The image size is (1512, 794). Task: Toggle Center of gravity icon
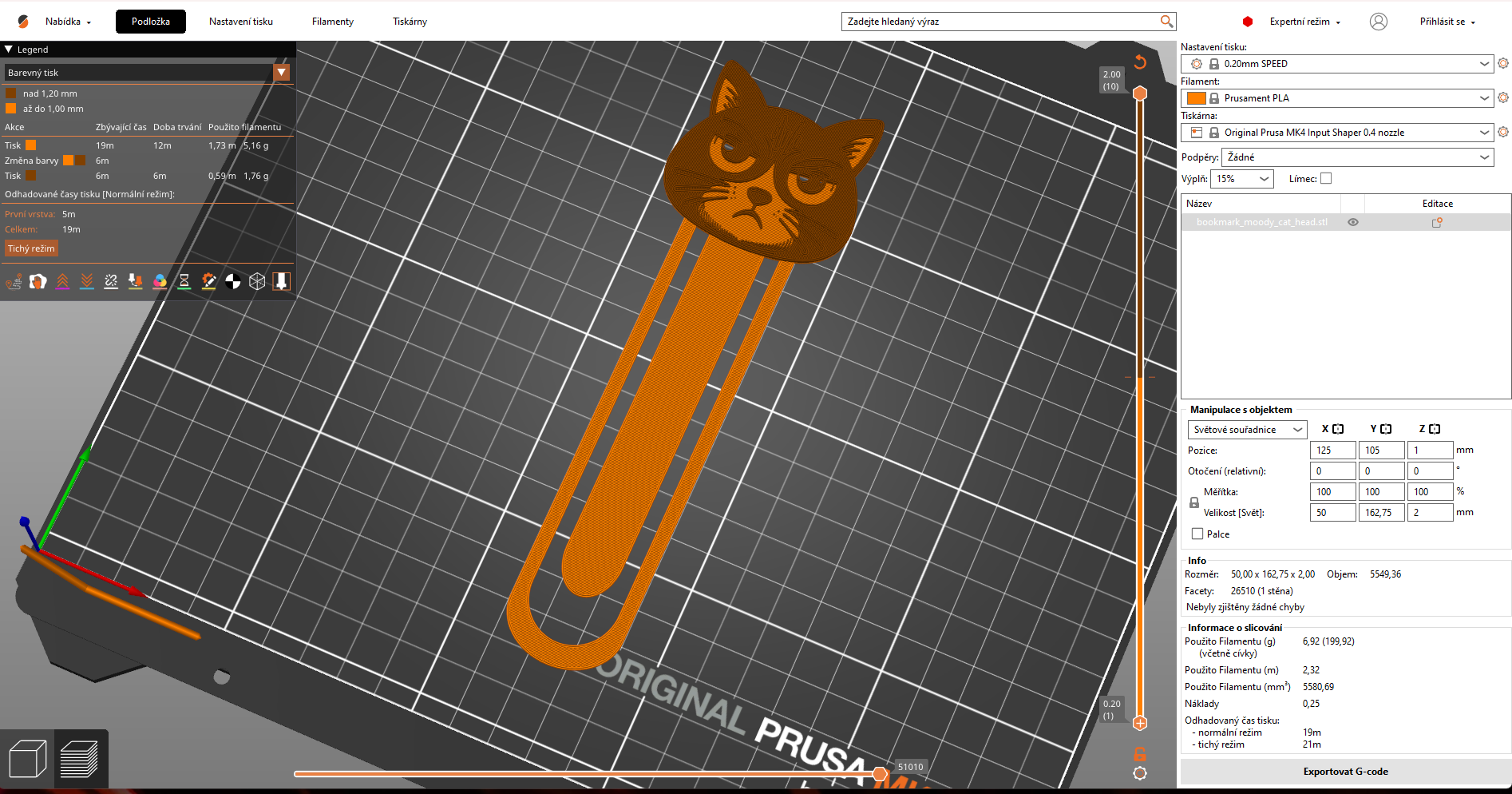tap(233, 281)
